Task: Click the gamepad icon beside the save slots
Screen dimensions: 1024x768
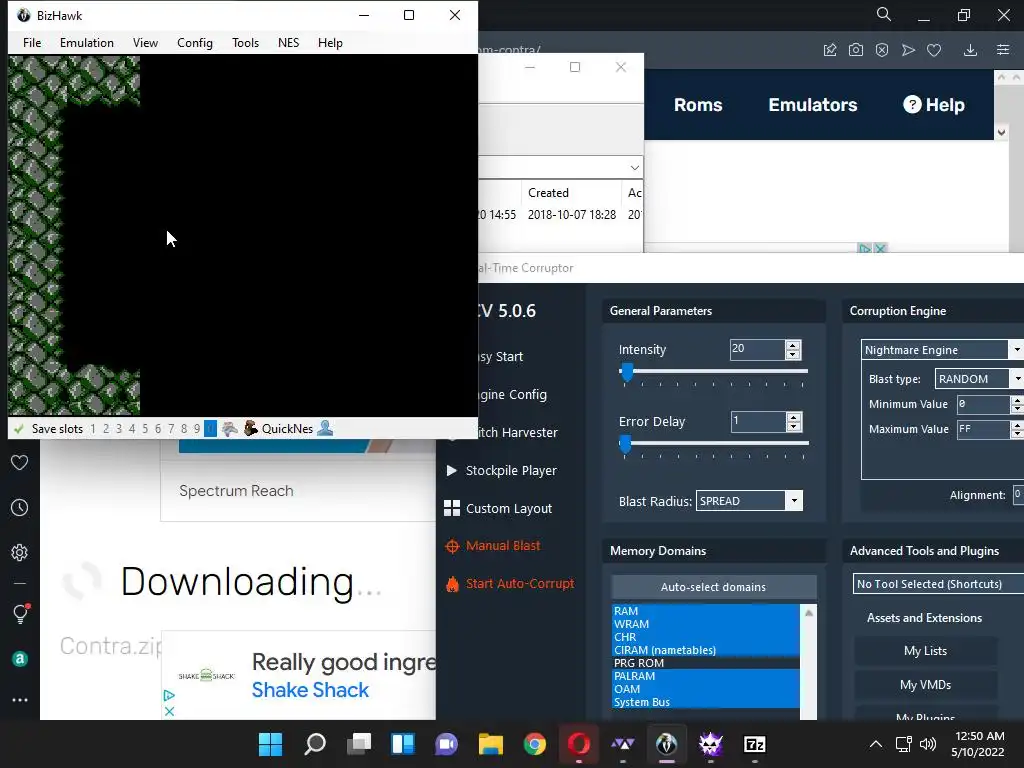Action: pyautogui.click(x=229, y=429)
